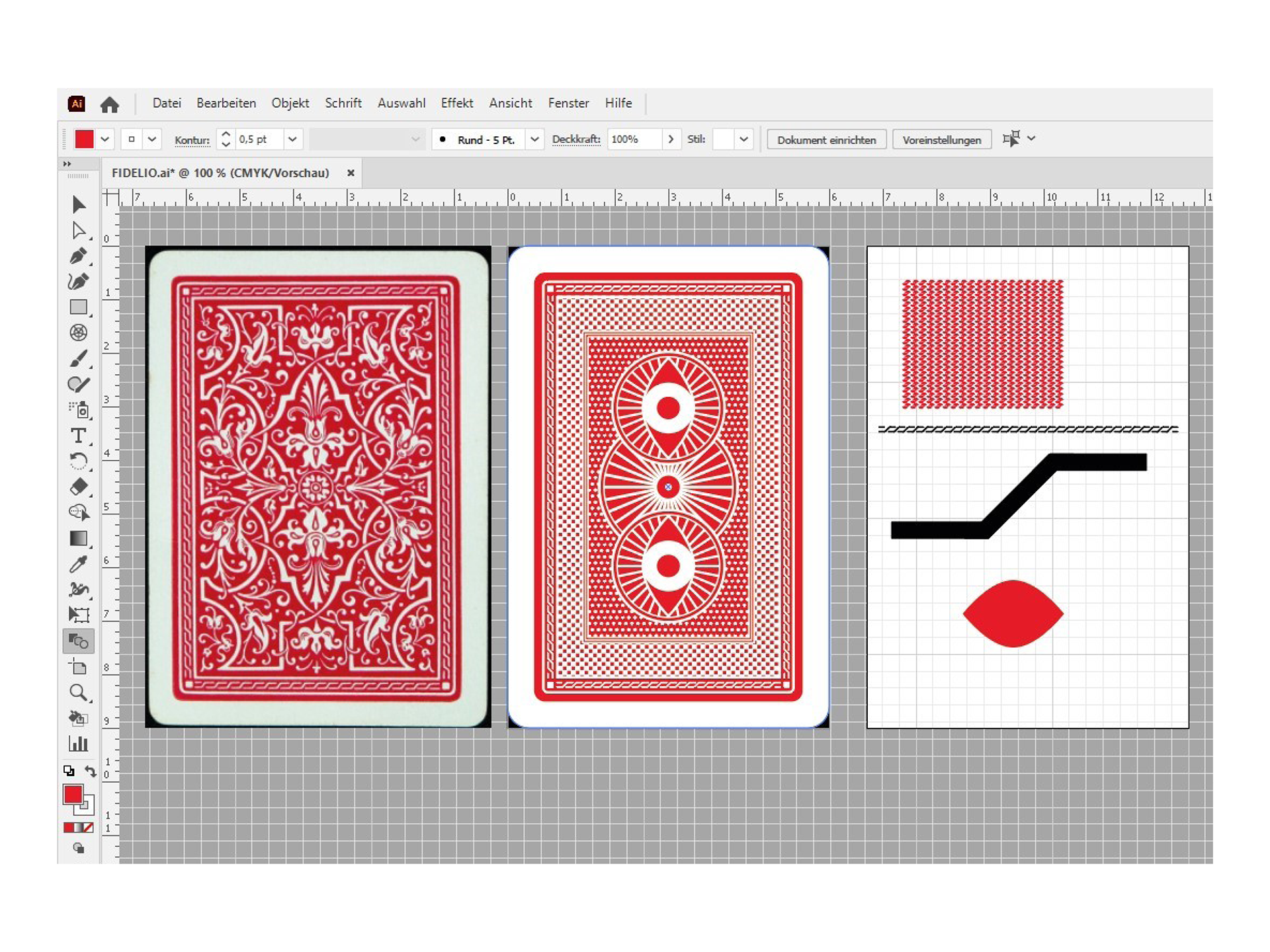Viewport: 1270px width, 952px height.
Task: Select the Zoom magnifier tool
Action: click(x=79, y=692)
